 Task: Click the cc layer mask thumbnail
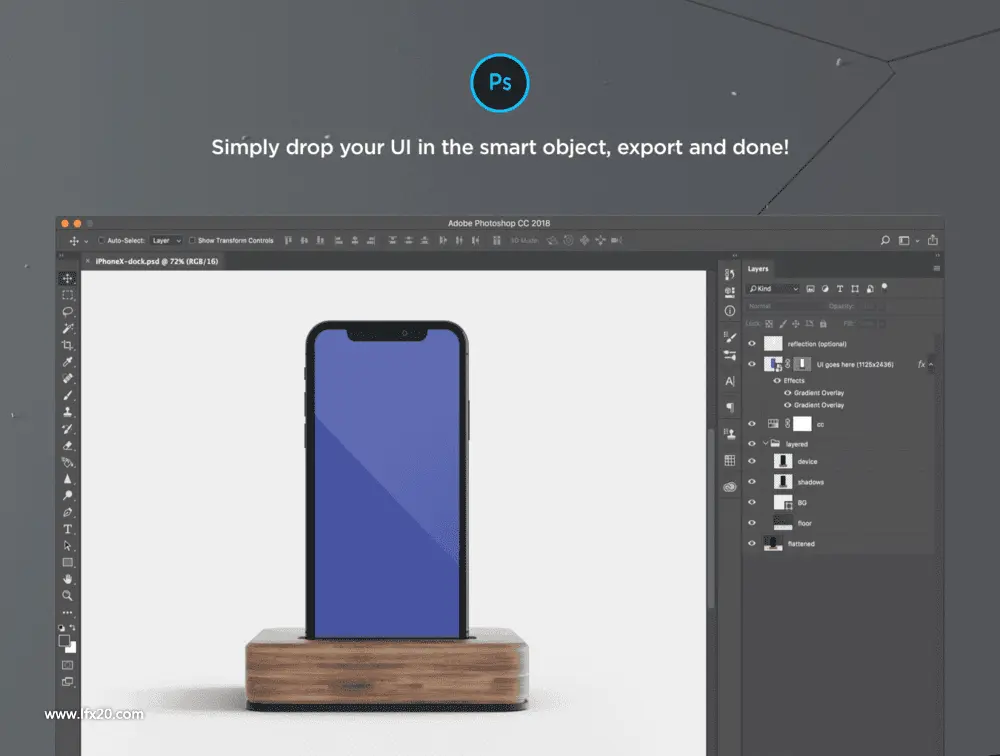pos(802,424)
